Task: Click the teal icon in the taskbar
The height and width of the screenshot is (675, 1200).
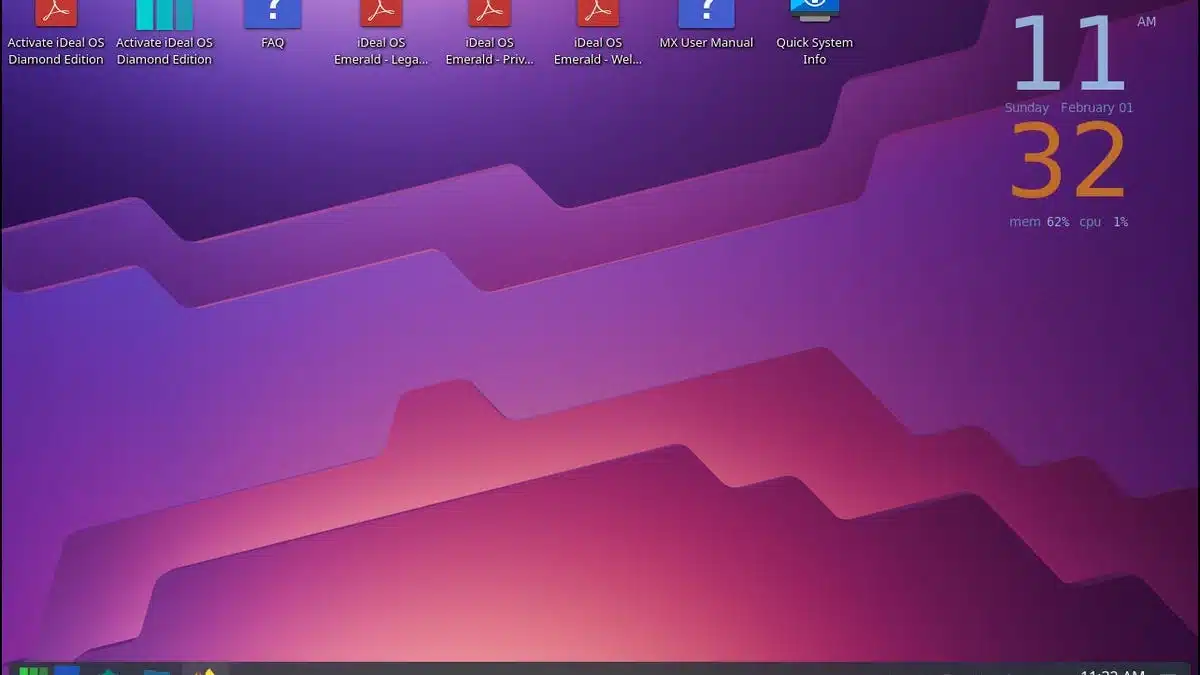Action: click(x=109, y=670)
